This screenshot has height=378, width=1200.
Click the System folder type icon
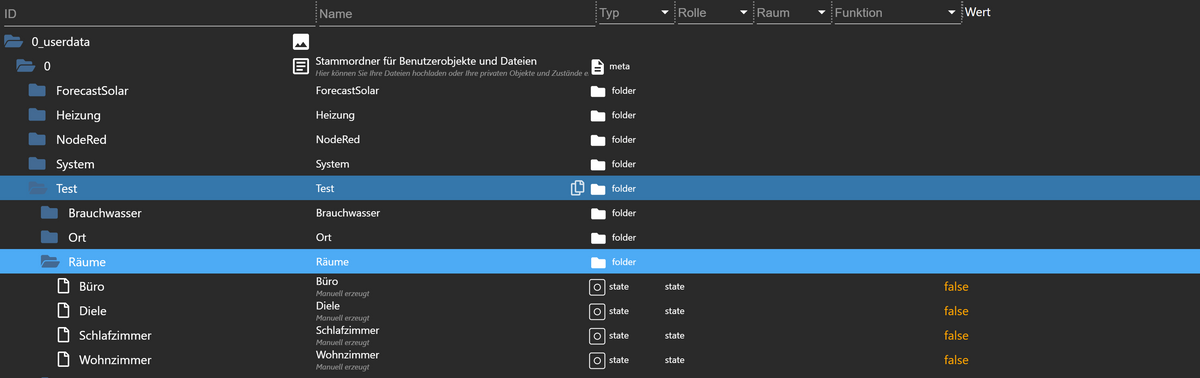coord(598,164)
